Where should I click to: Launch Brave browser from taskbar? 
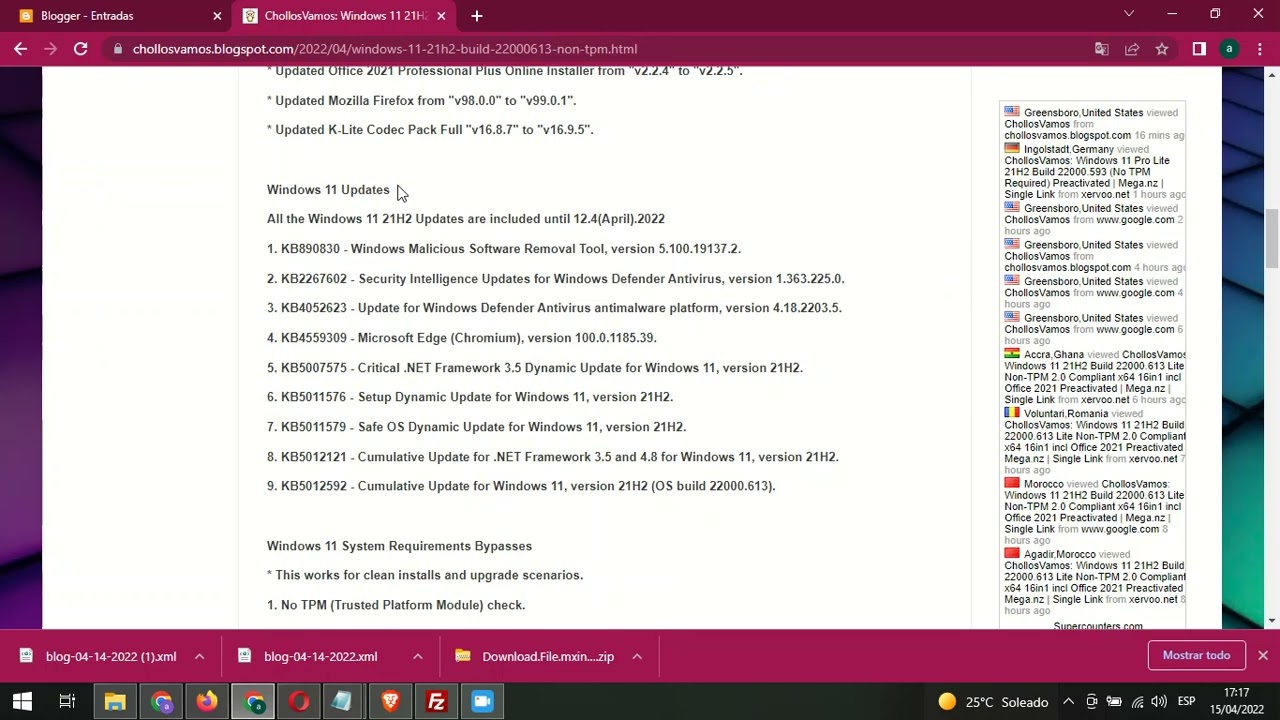[390, 702]
